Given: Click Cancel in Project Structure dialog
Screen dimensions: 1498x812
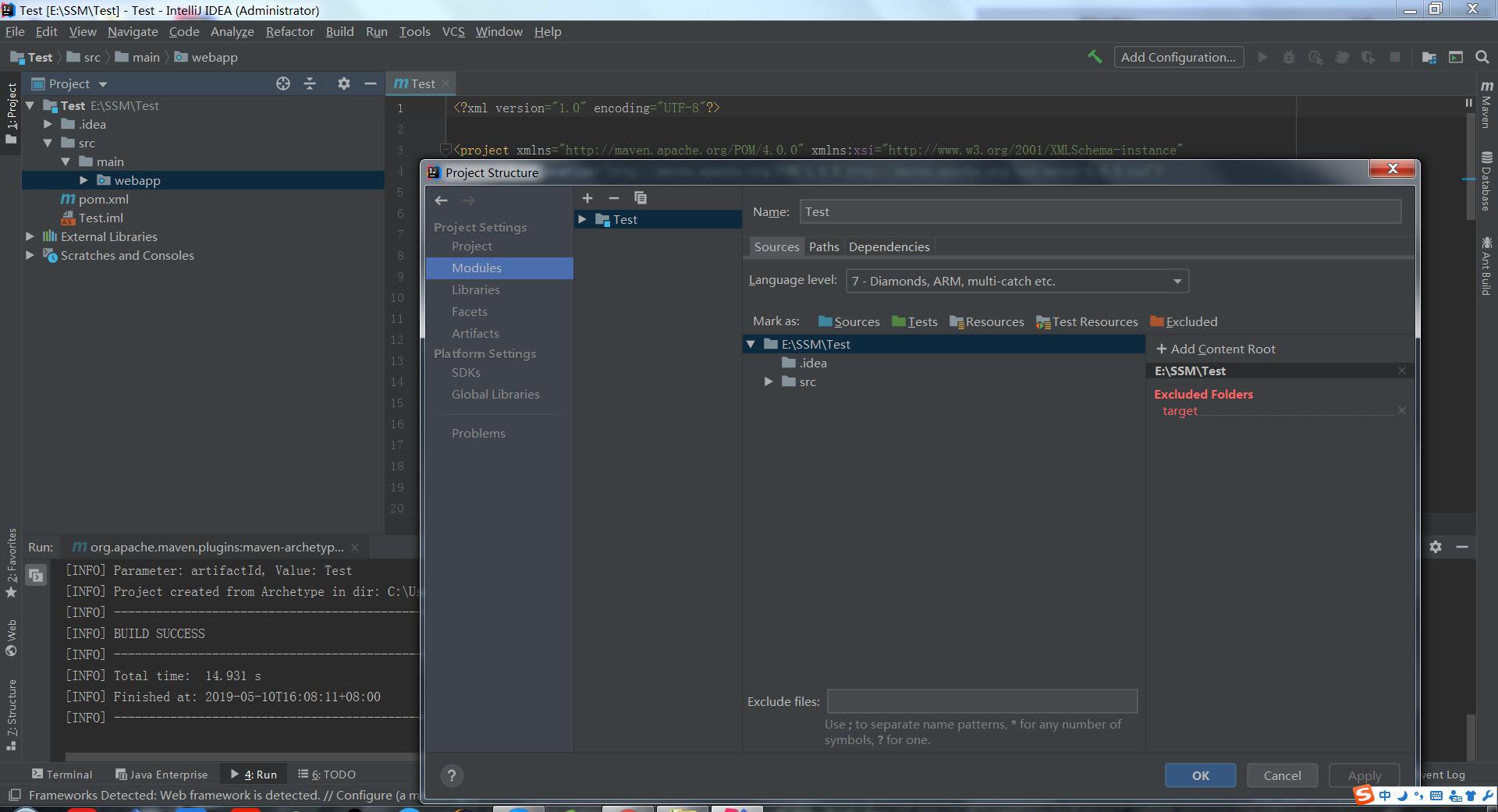Looking at the screenshot, I should click(1282, 775).
